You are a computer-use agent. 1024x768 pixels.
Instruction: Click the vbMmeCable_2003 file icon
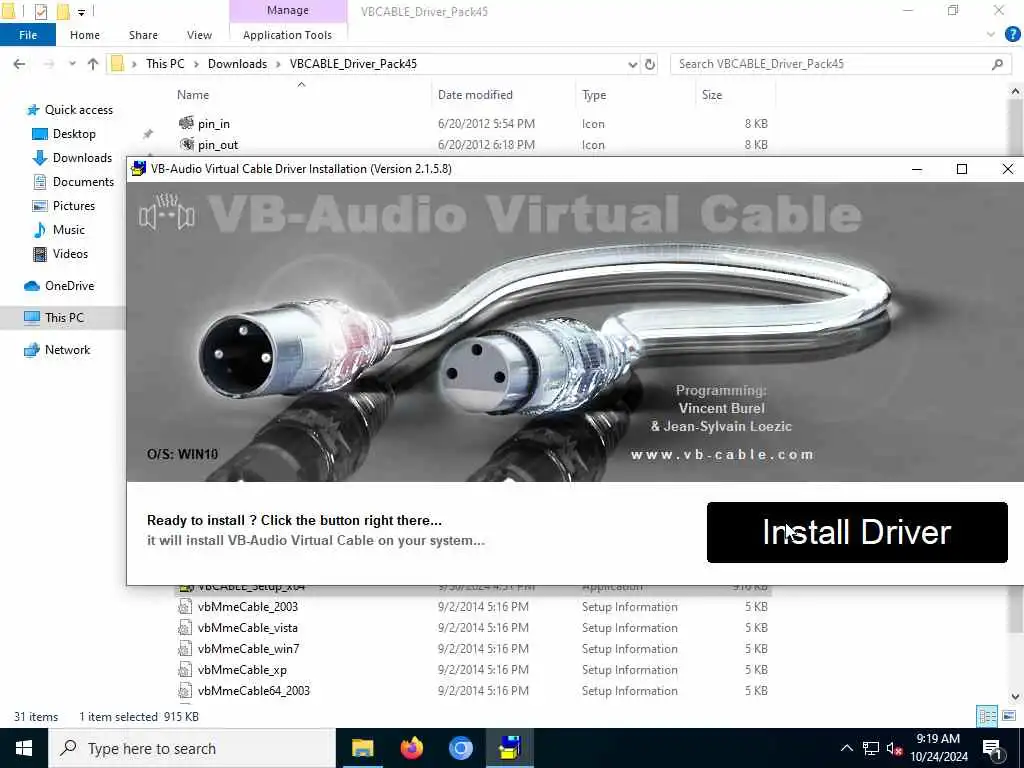[x=185, y=607]
